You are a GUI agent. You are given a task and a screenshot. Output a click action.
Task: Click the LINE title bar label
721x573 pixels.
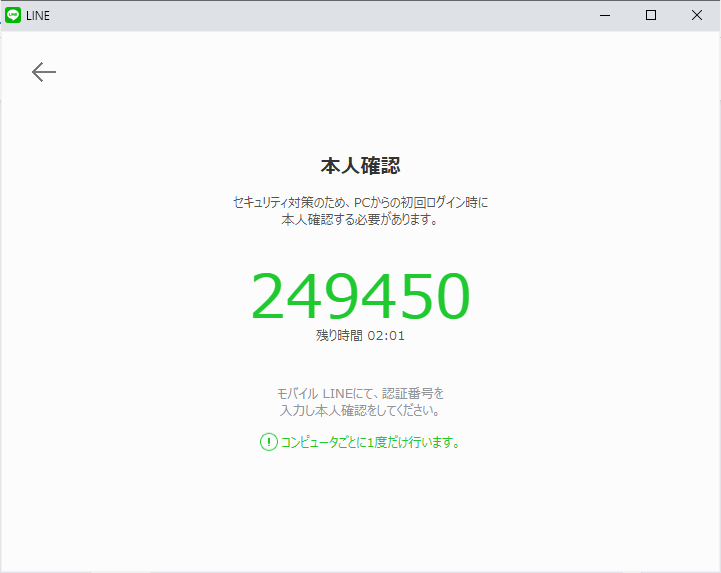click(x=38, y=16)
